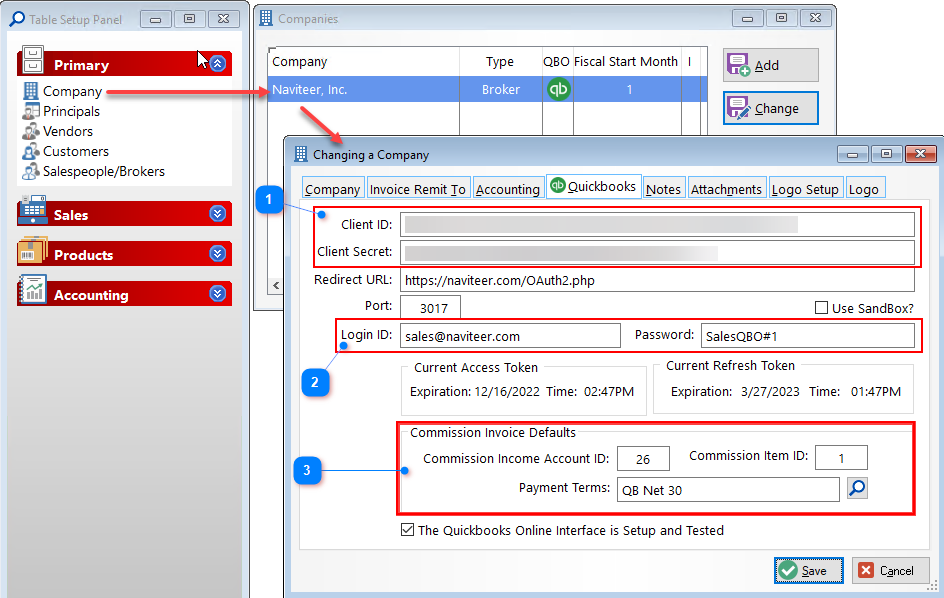Image resolution: width=944 pixels, height=598 pixels.
Task: Click the Fiscal Start Month column header
Action: [x=626, y=61]
